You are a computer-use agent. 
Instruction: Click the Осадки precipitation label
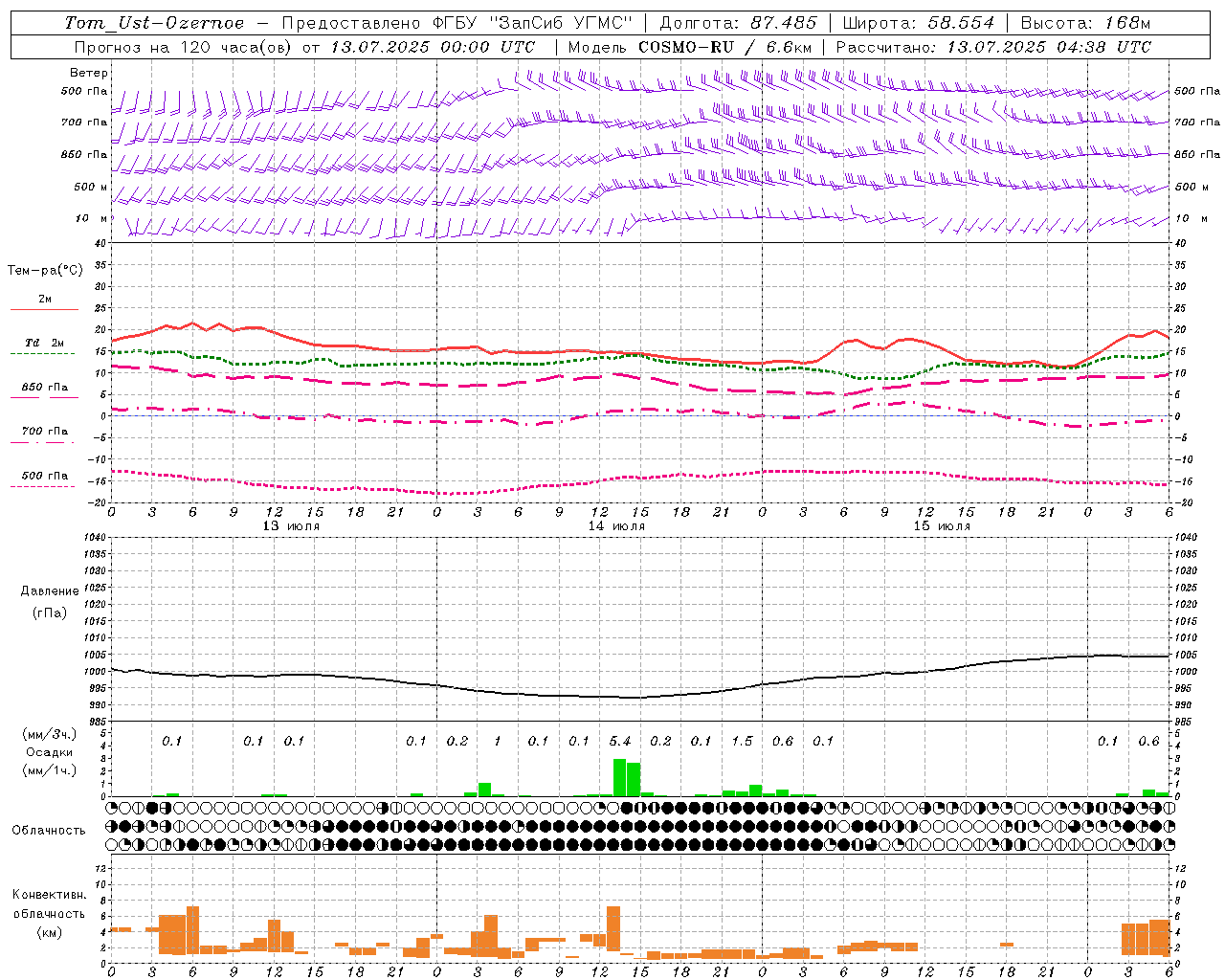point(50,752)
